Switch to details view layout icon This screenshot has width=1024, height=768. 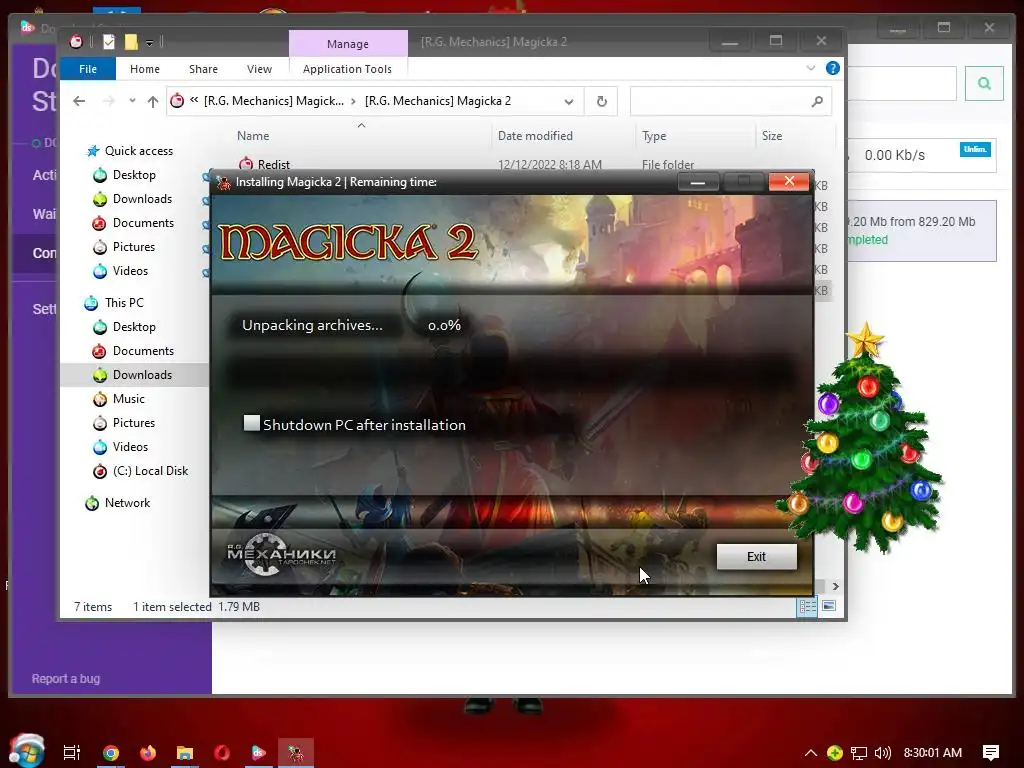tap(807, 607)
